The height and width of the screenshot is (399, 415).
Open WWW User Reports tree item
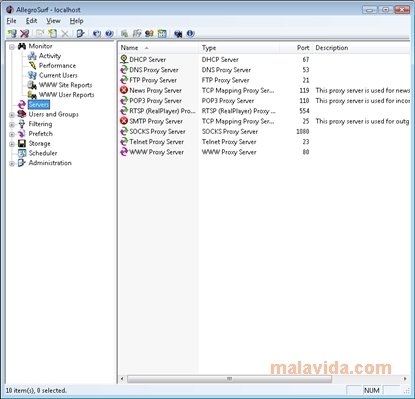pos(66,95)
